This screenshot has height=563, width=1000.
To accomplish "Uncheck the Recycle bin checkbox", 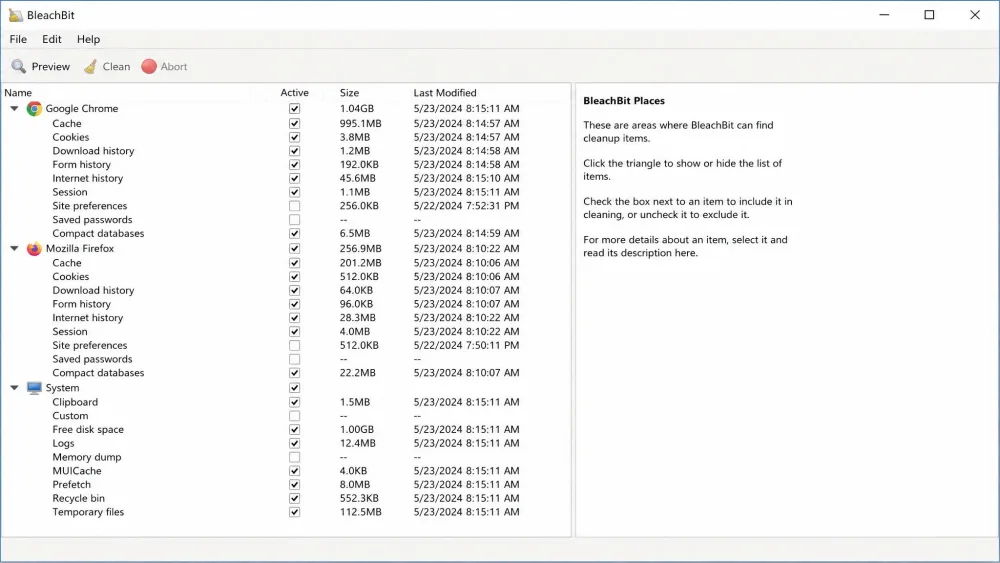I will (294, 499).
